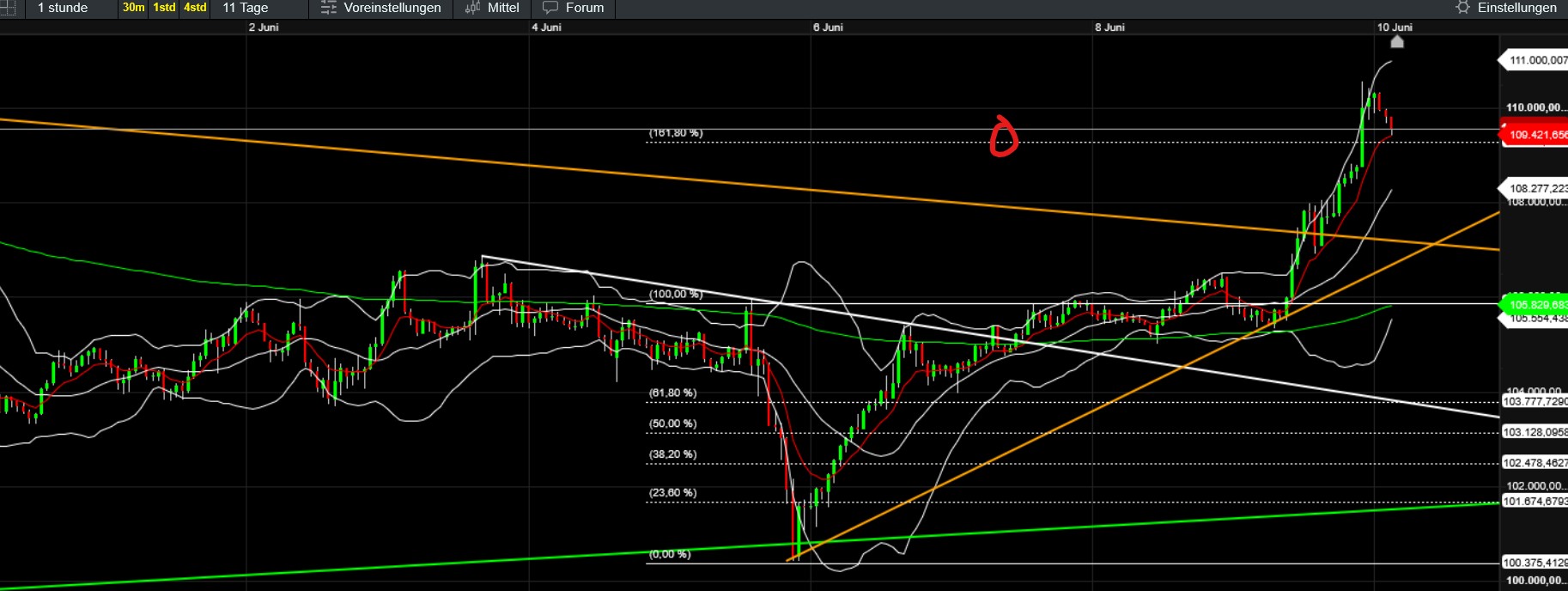Image resolution: width=1568 pixels, height=591 pixels.
Task: Click the Einstellungen gear icon
Action: coord(1463,8)
